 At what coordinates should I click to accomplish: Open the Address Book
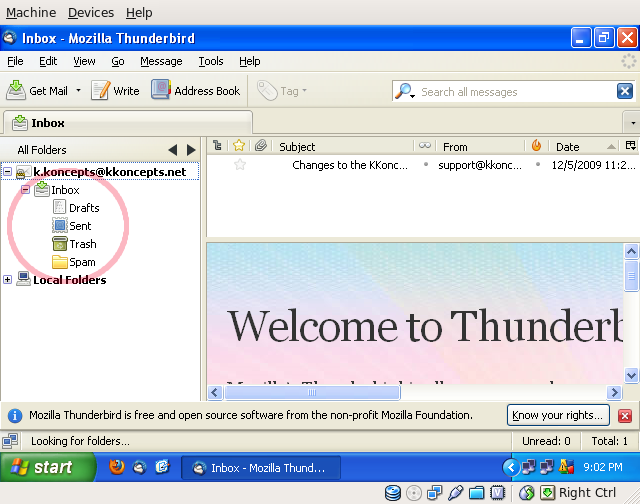point(196,90)
